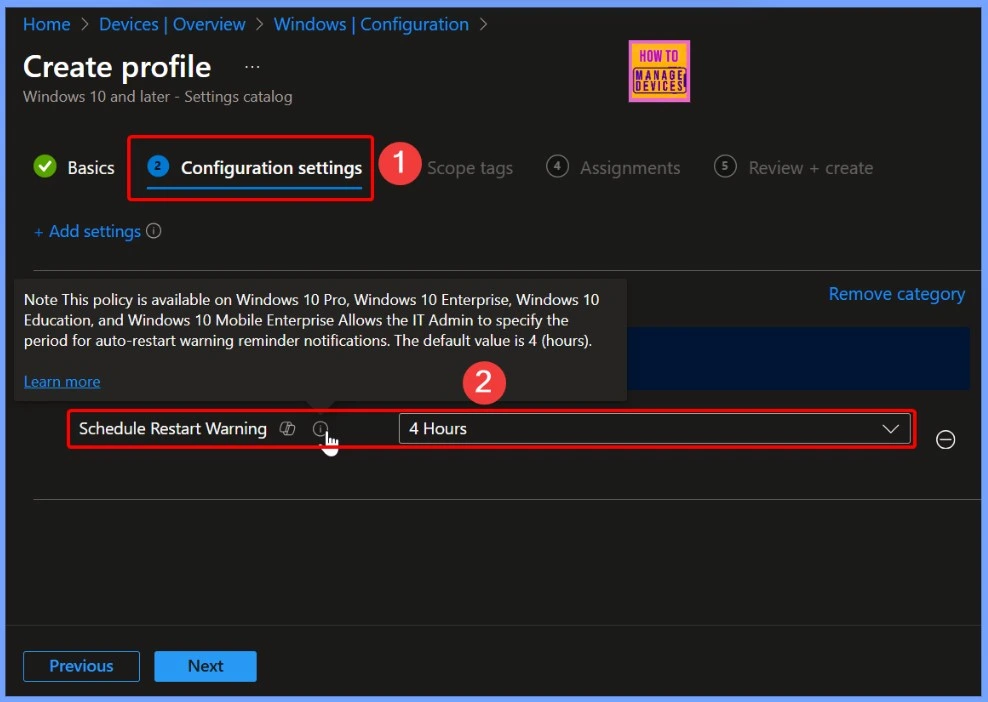988x702 pixels.
Task: Click info icon next to Add settings
Action: (154, 231)
